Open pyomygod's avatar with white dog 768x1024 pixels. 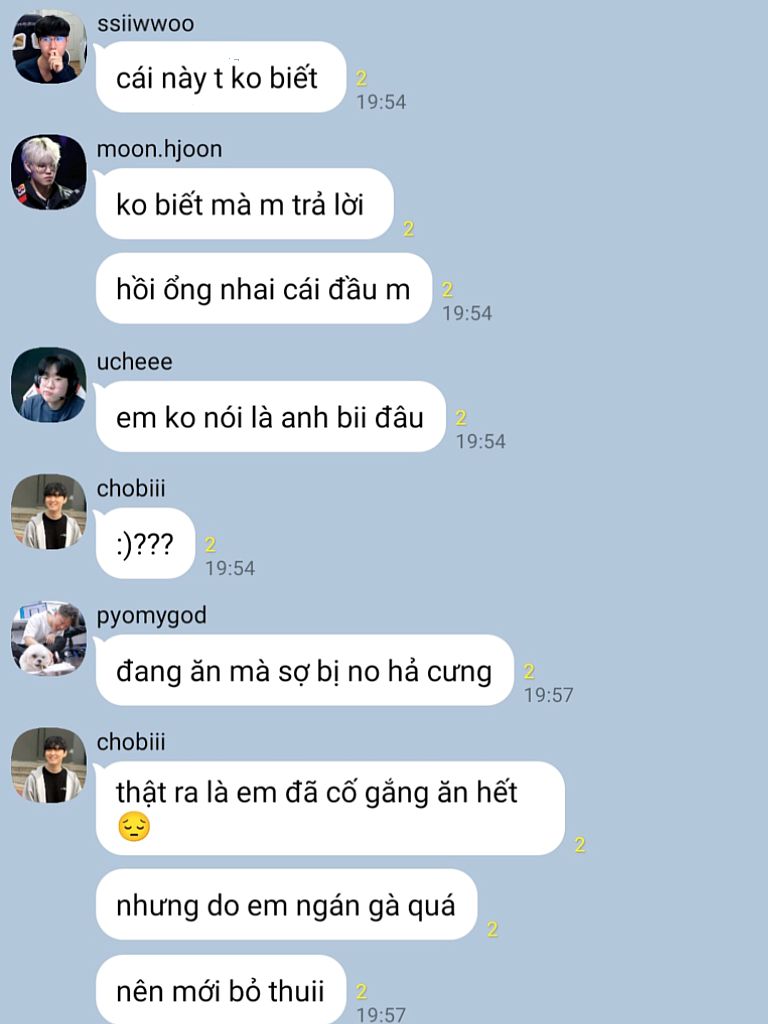[49, 639]
